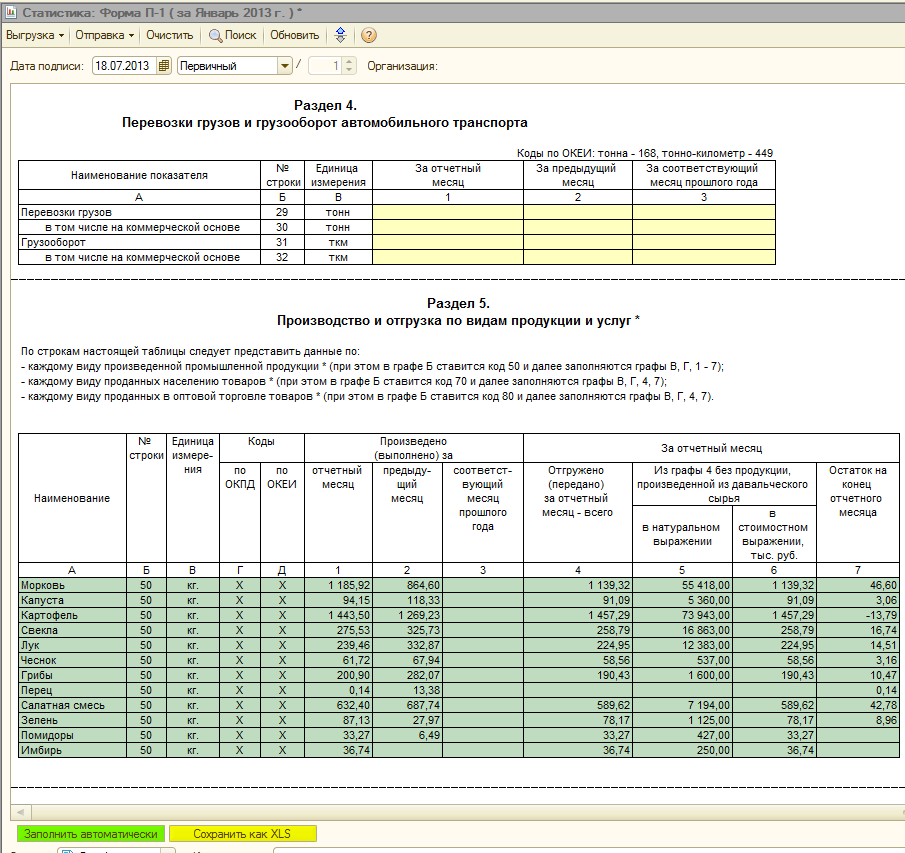Click the 5 360,00 value for Капуста

click(682, 600)
